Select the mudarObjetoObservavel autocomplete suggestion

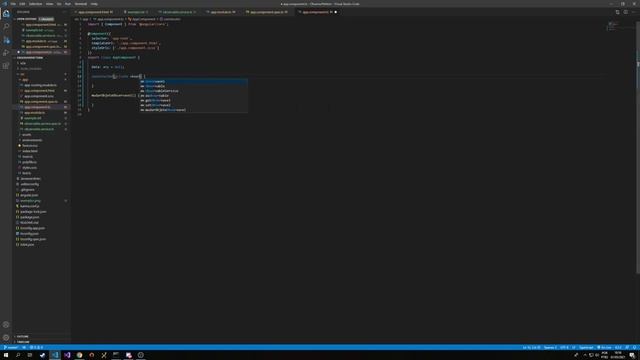coord(193,110)
